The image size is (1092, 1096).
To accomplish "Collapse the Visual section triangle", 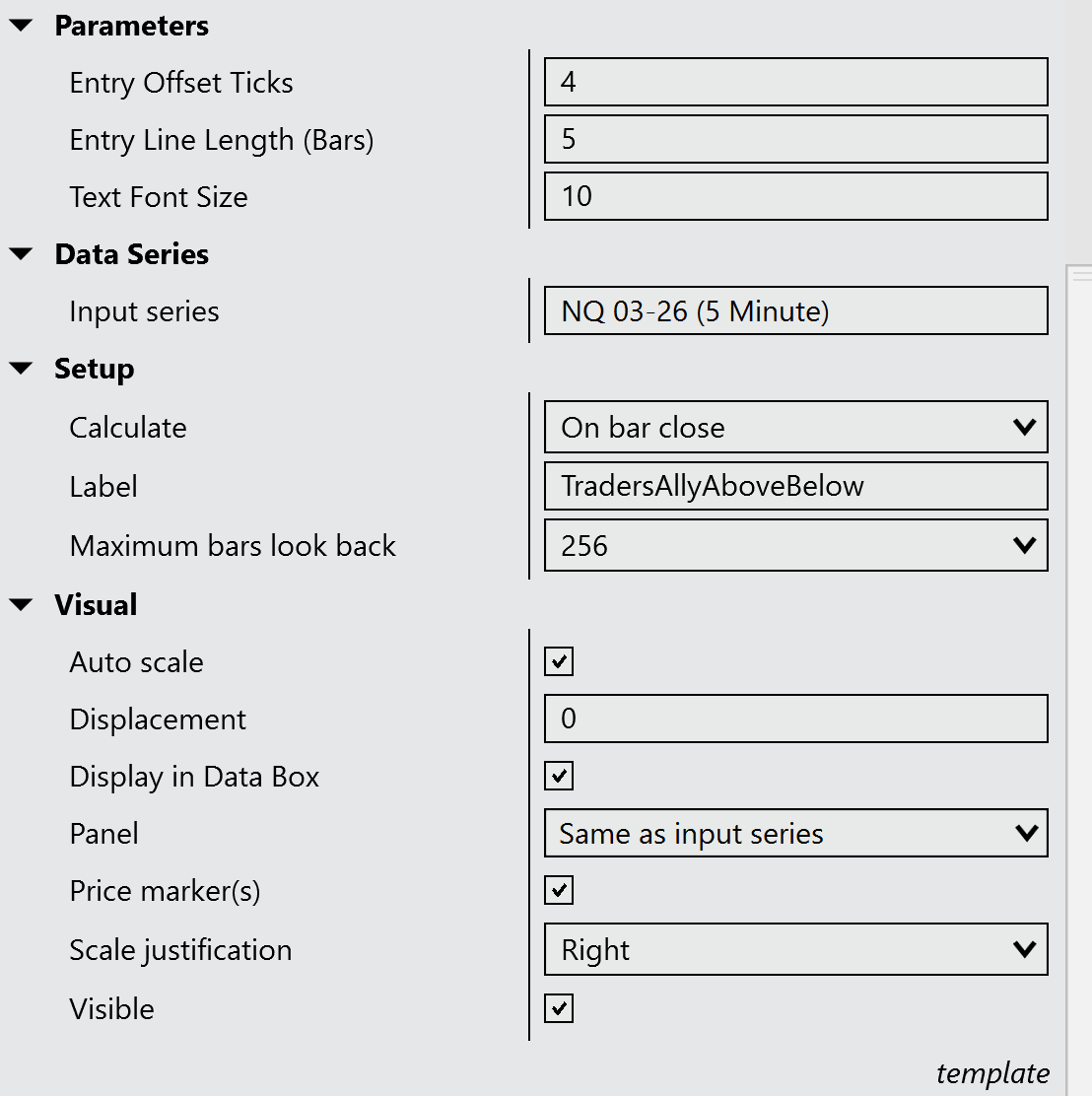I will (x=21, y=606).
